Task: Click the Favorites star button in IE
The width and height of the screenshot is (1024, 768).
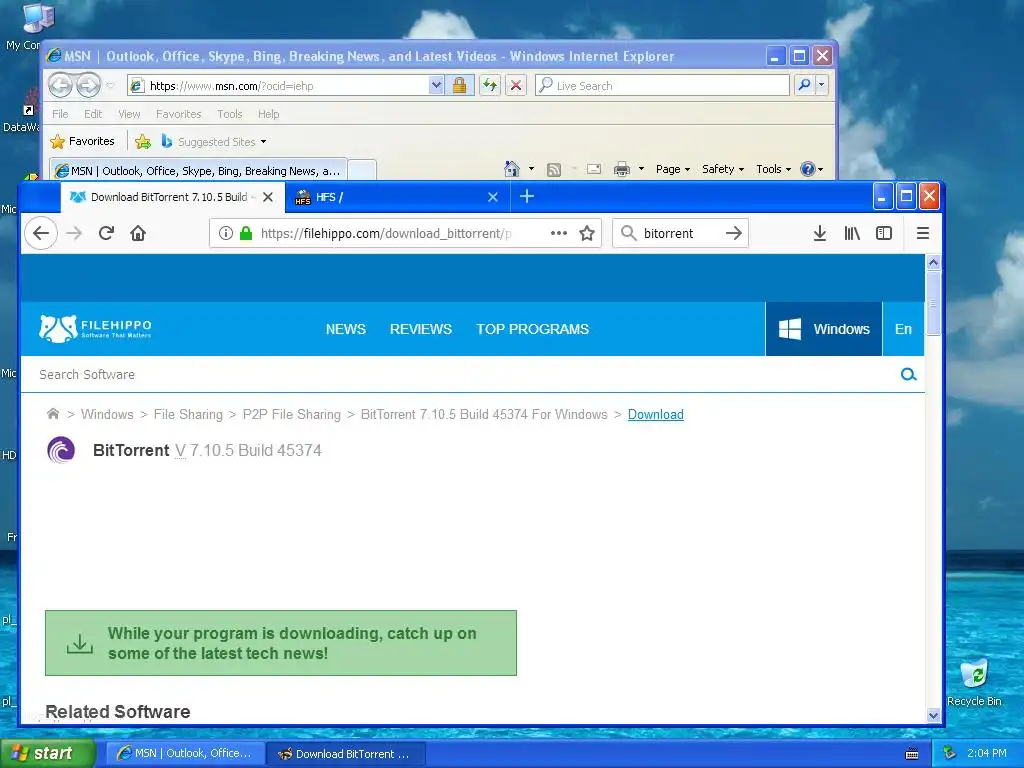Action: click(83, 141)
